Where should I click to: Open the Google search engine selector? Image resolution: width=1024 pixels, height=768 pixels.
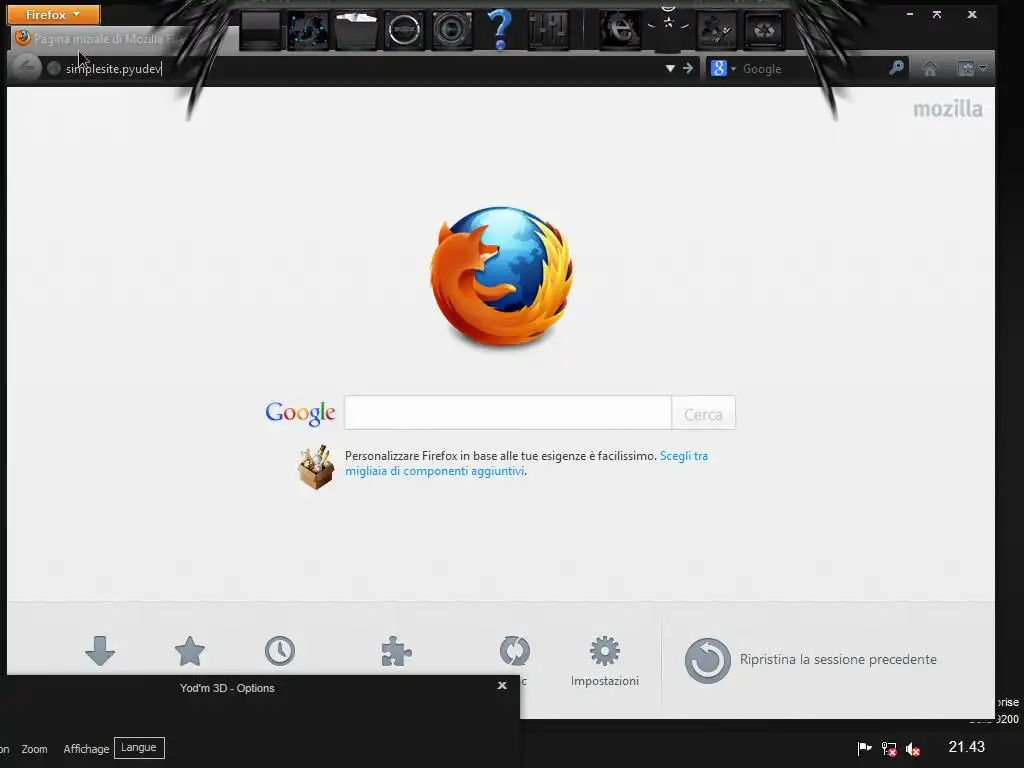tap(722, 69)
